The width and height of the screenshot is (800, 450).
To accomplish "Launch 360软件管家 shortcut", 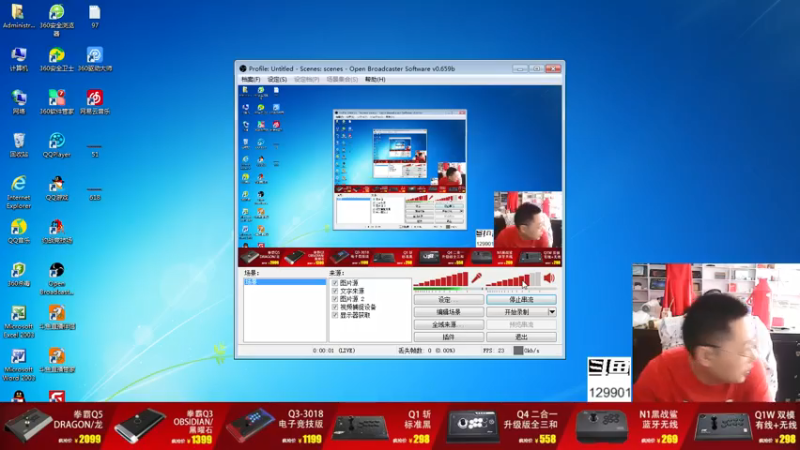I will point(57,102).
